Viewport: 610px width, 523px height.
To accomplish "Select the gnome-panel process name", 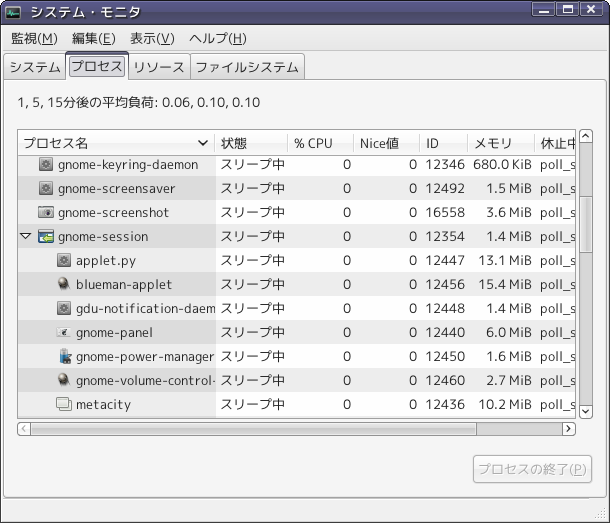I will pos(114,333).
